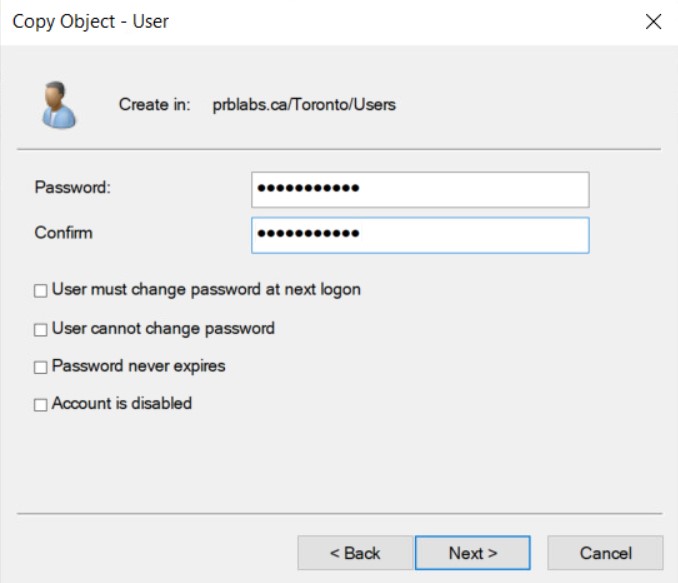Screen dimensions: 678x583
Task: Tick the 'Password never expires' checkbox square
Action: tap(41, 367)
